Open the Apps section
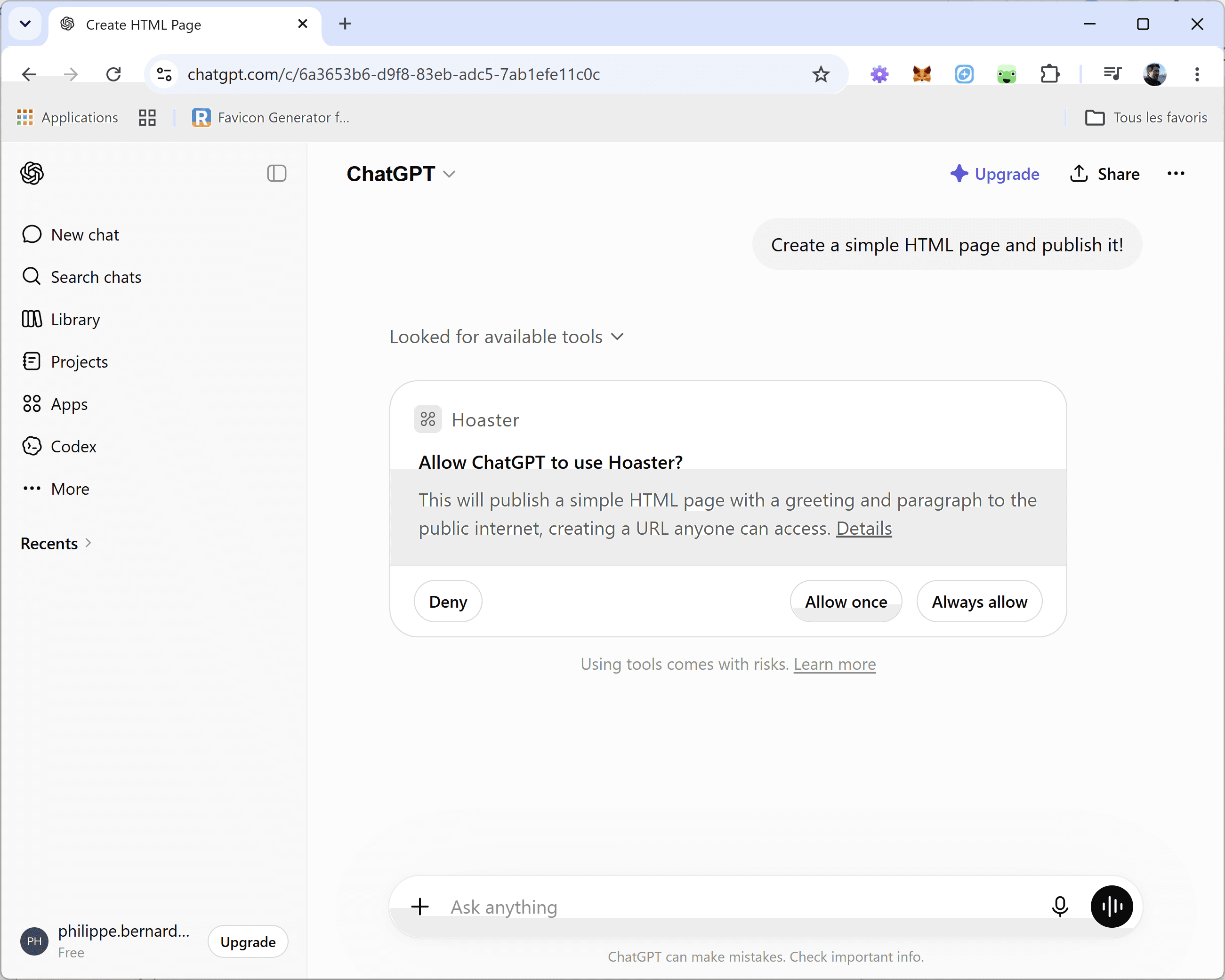 [55, 404]
